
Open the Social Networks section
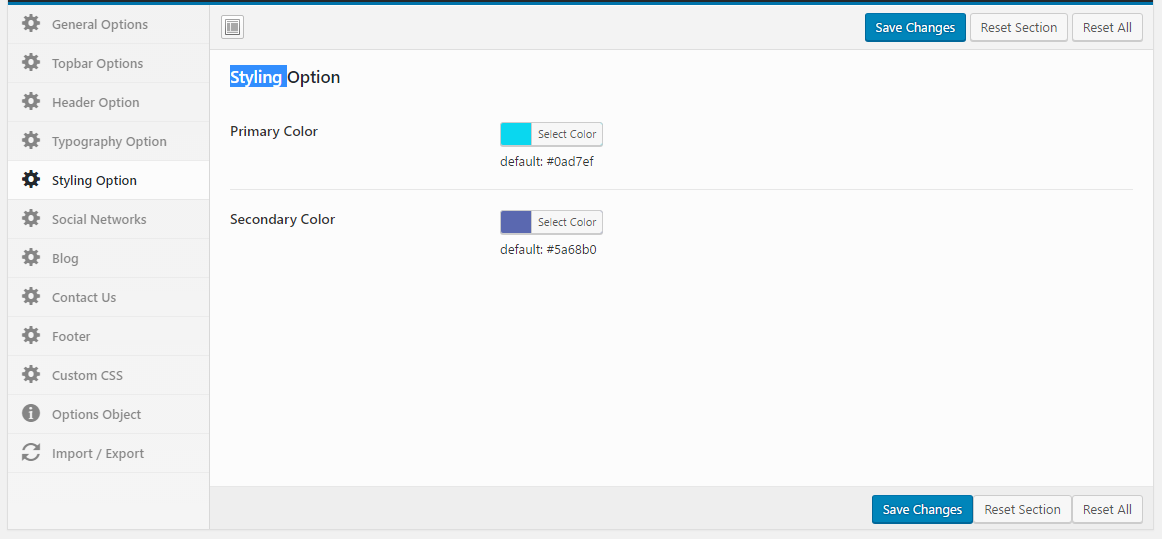(98, 219)
